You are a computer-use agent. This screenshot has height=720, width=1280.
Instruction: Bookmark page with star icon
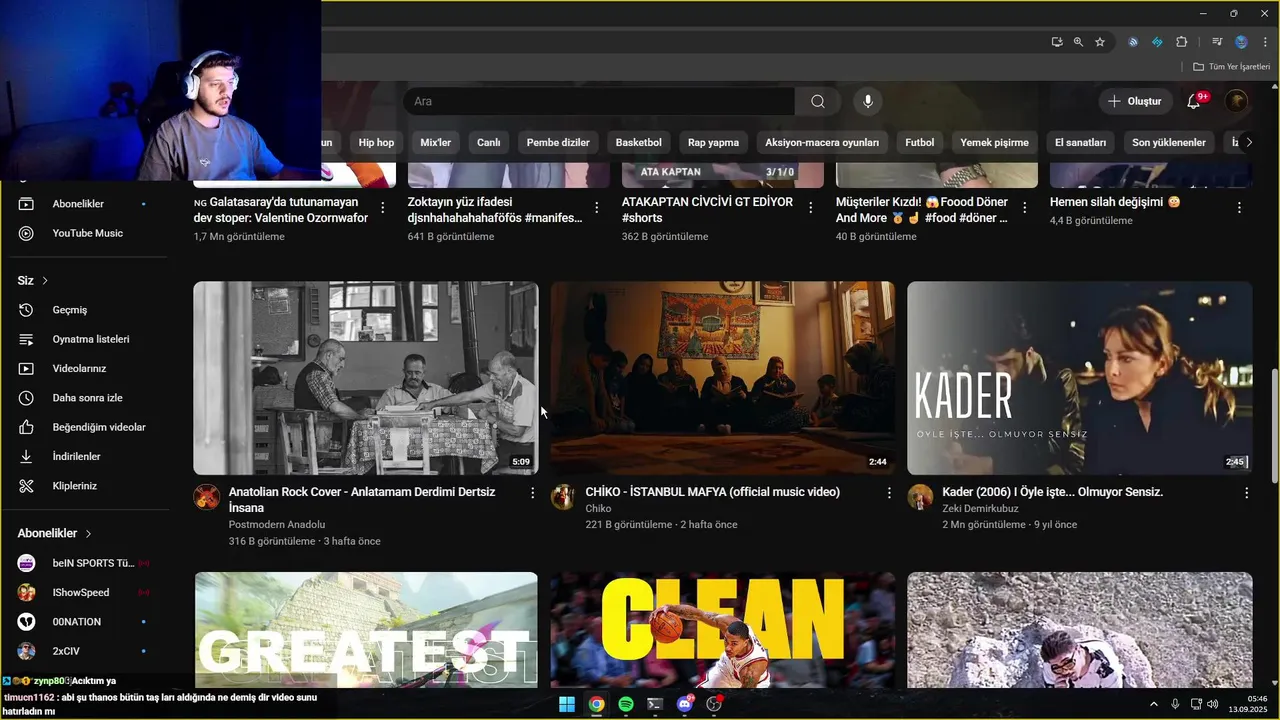coord(1100,42)
